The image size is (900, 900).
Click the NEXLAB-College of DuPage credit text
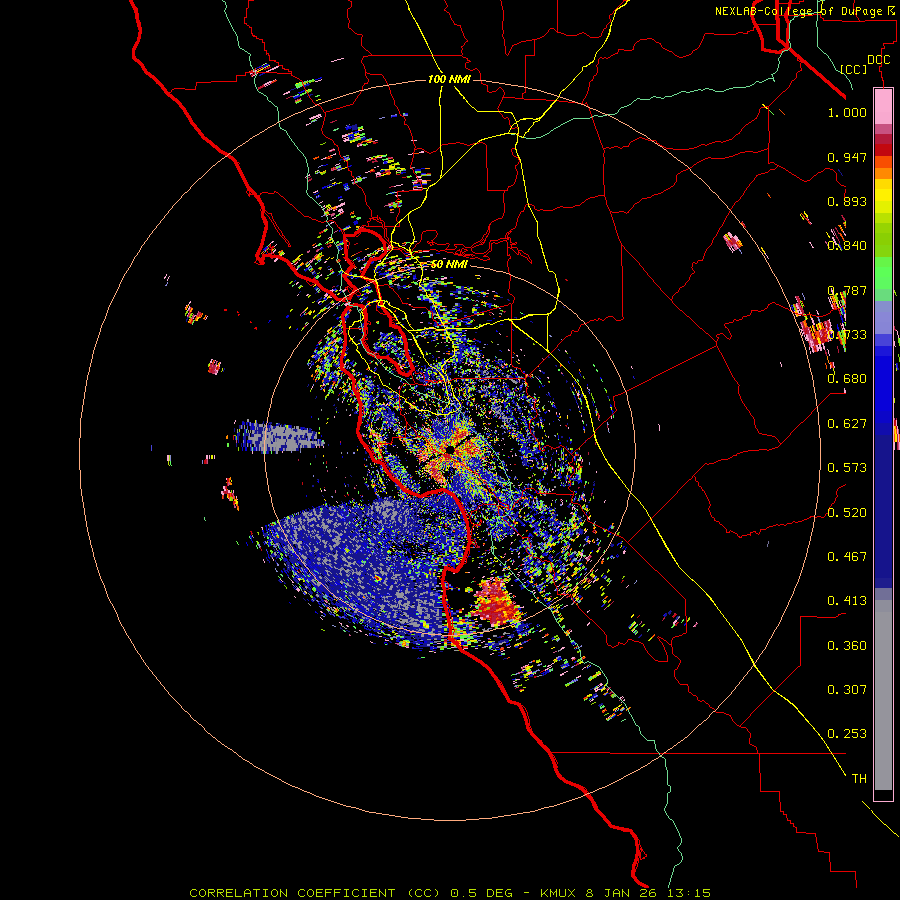tap(803, 11)
